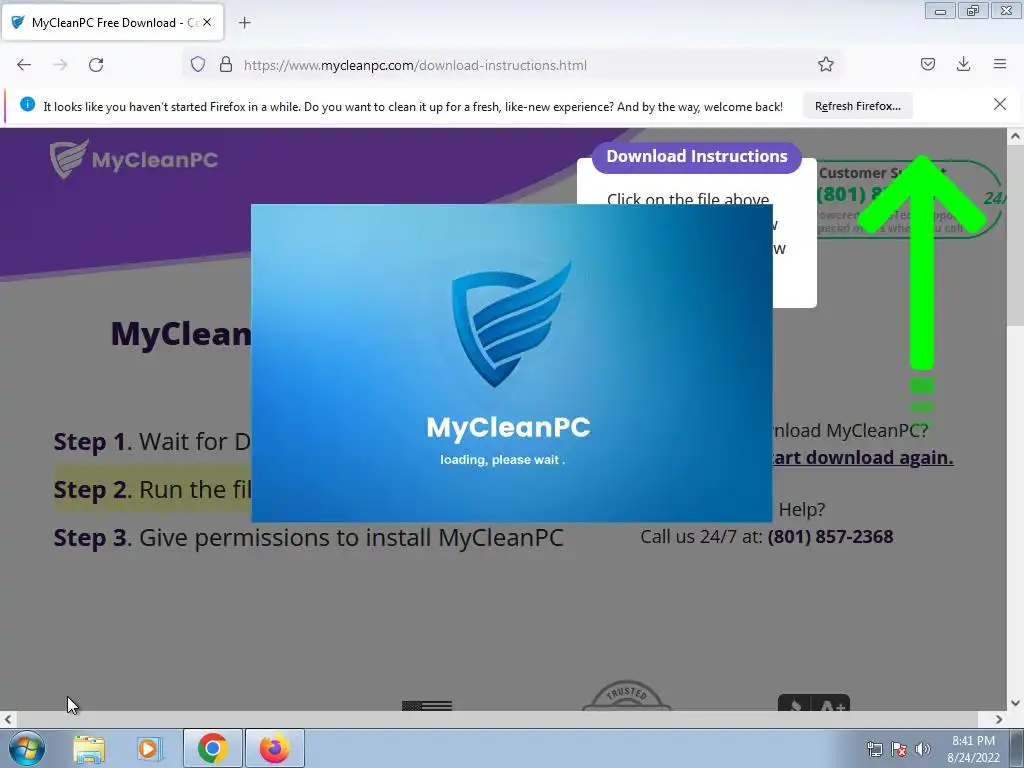The width and height of the screenshot is (1024, 768).
Task: Minimize the Firefox window
Action: 940,11
